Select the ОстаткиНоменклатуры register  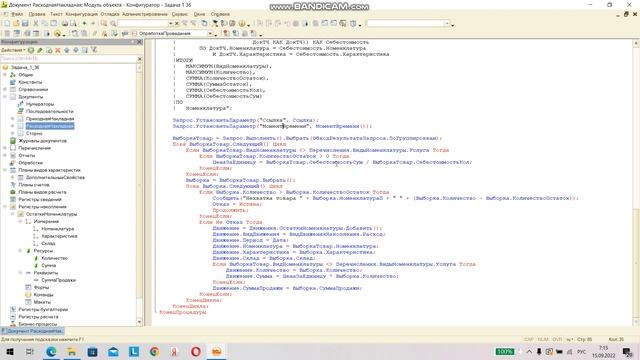tap(51, 214)
